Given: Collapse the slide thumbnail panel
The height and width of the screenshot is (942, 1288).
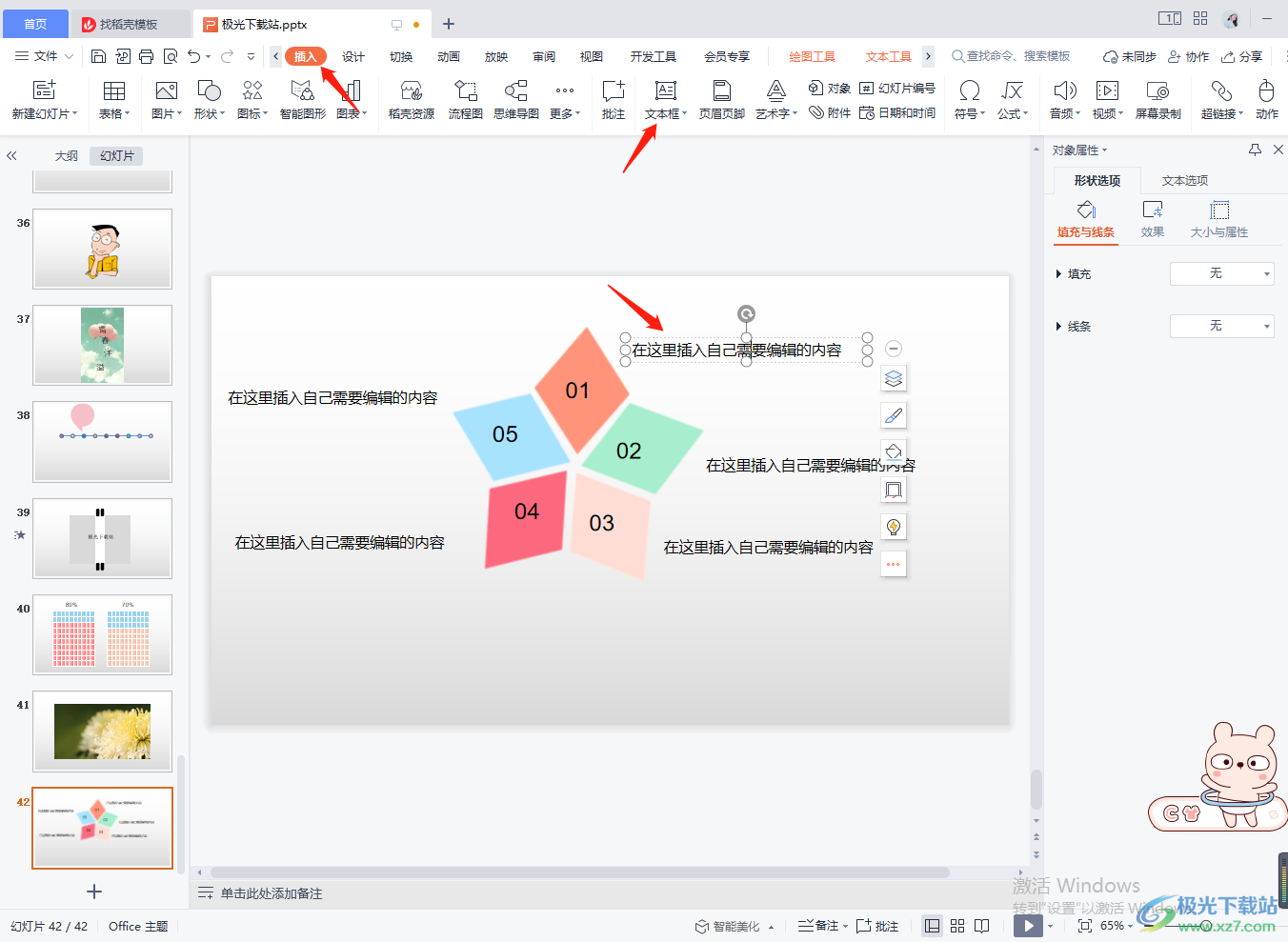Looking at the screenshot, I should pos(11,155).
